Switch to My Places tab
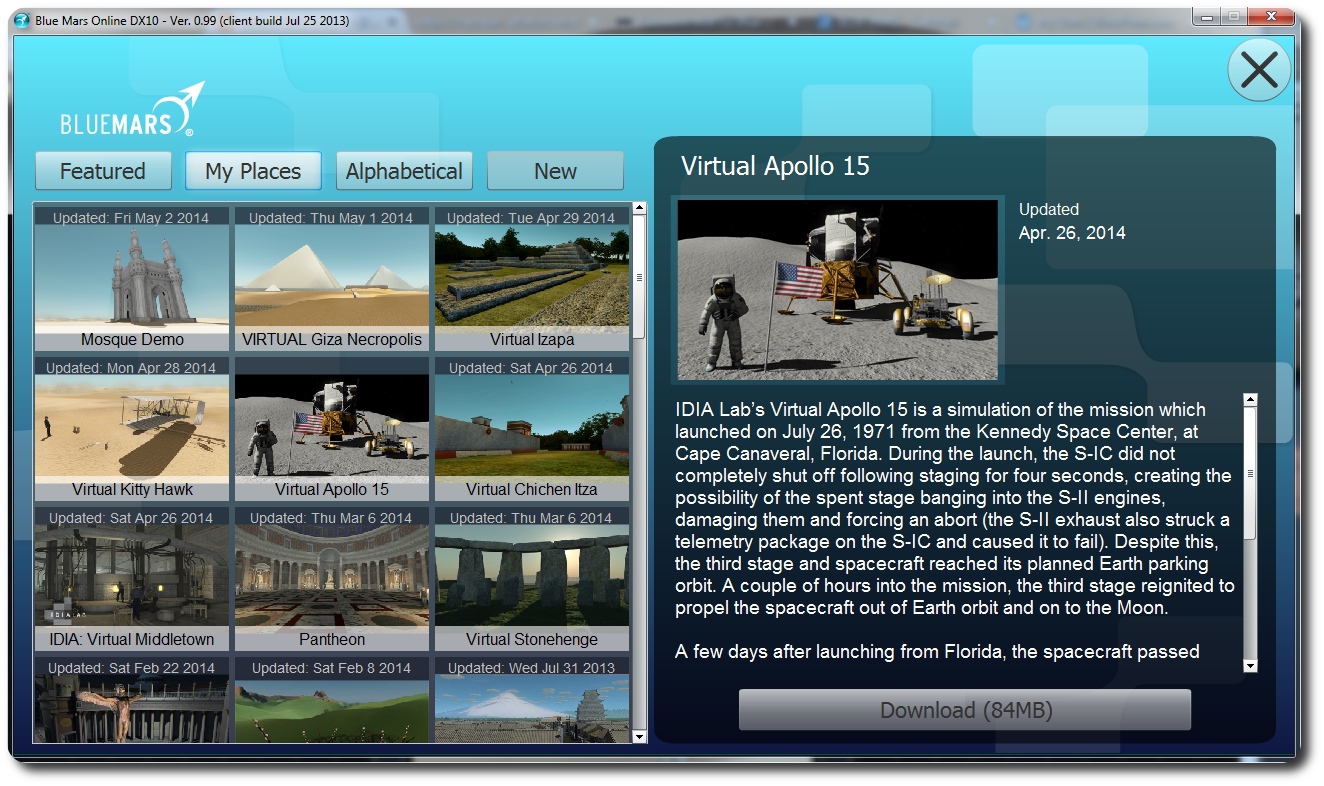The image size is (1324, 786). (x=253, y=171)
